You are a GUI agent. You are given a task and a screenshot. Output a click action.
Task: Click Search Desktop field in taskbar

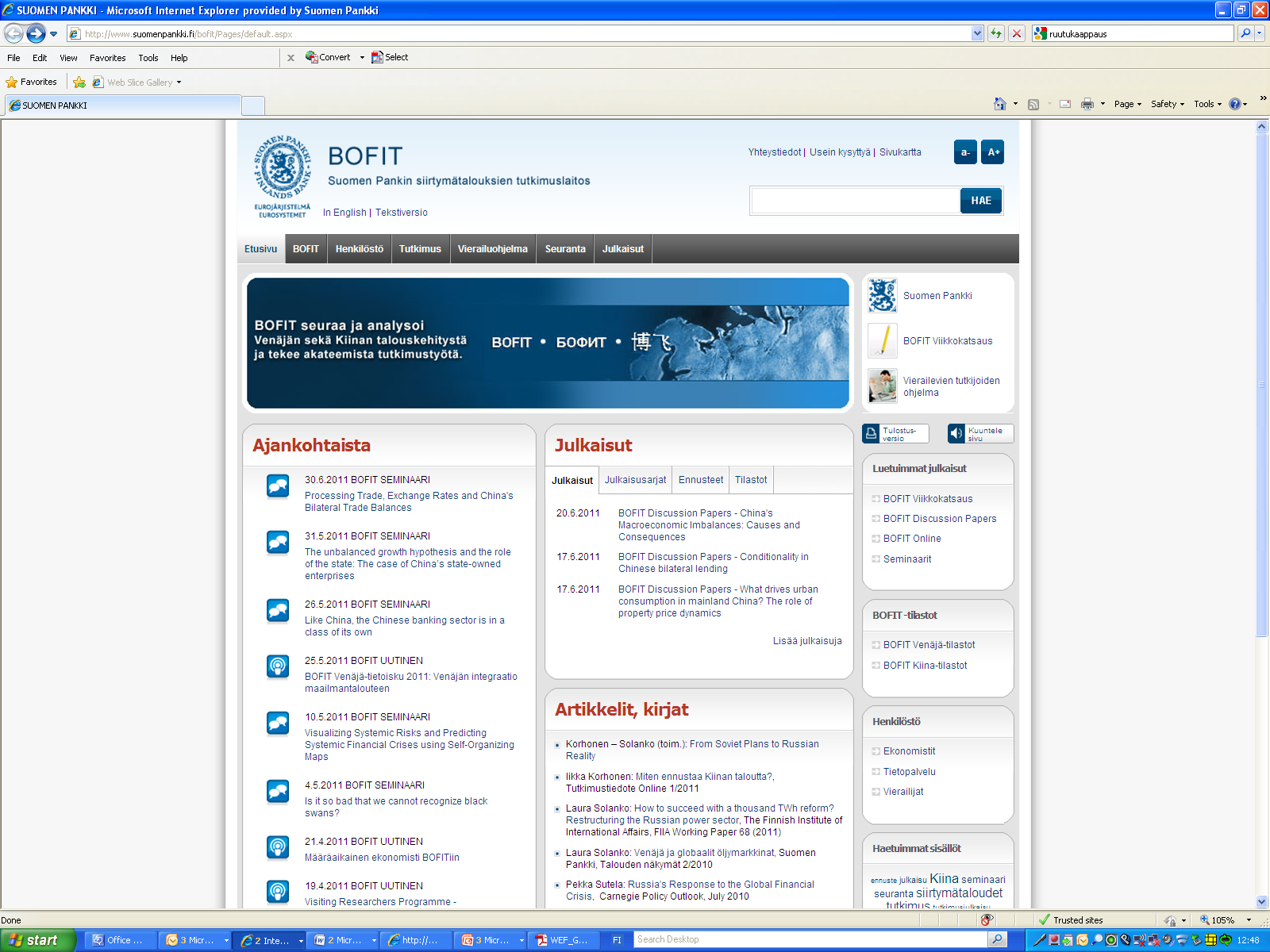click(810, 939)
